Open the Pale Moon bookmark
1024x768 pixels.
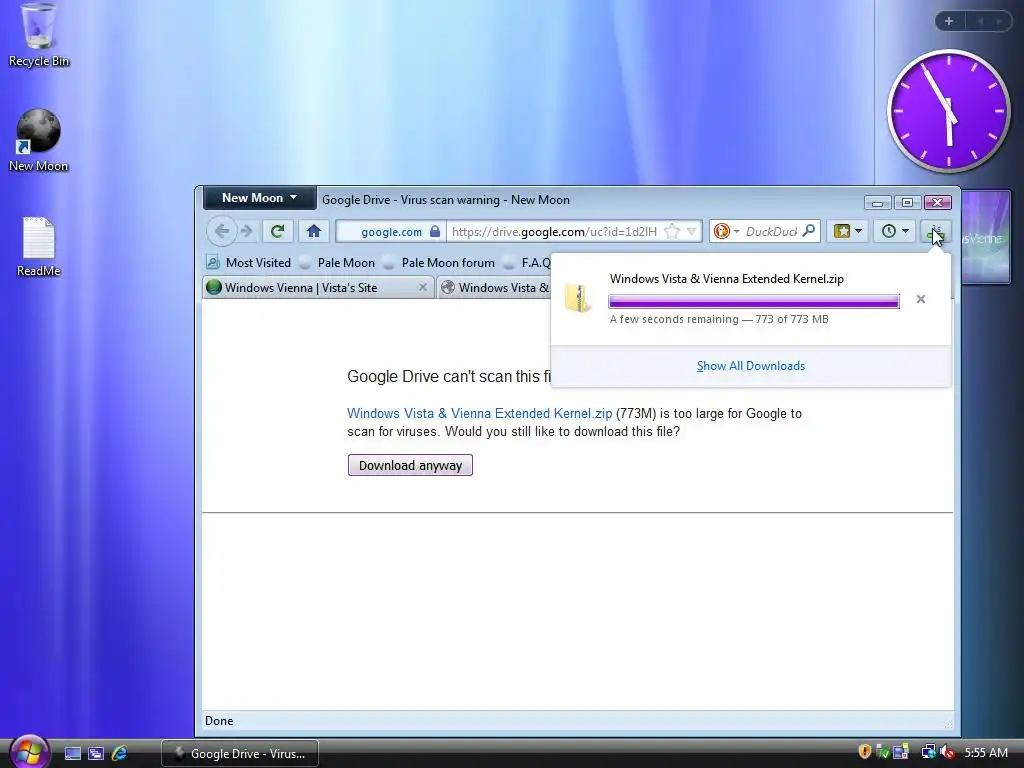pyautogui.click(x=338, y=263)
